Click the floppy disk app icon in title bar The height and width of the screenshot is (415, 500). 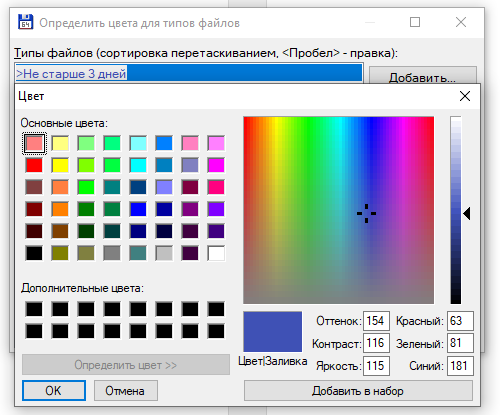click(25, 22)
